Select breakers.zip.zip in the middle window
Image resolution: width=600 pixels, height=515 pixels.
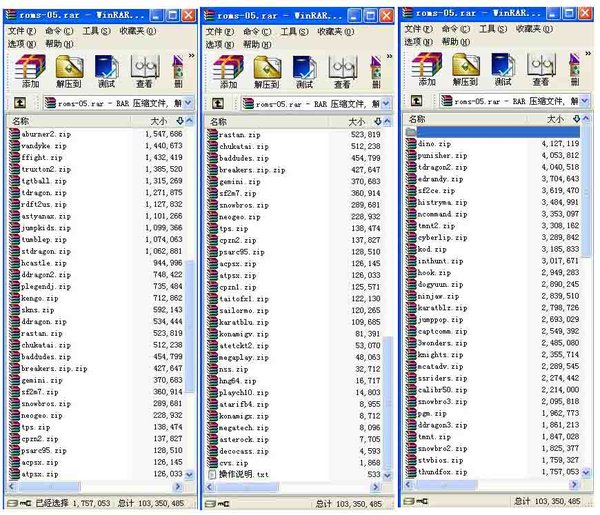[252, 170]
